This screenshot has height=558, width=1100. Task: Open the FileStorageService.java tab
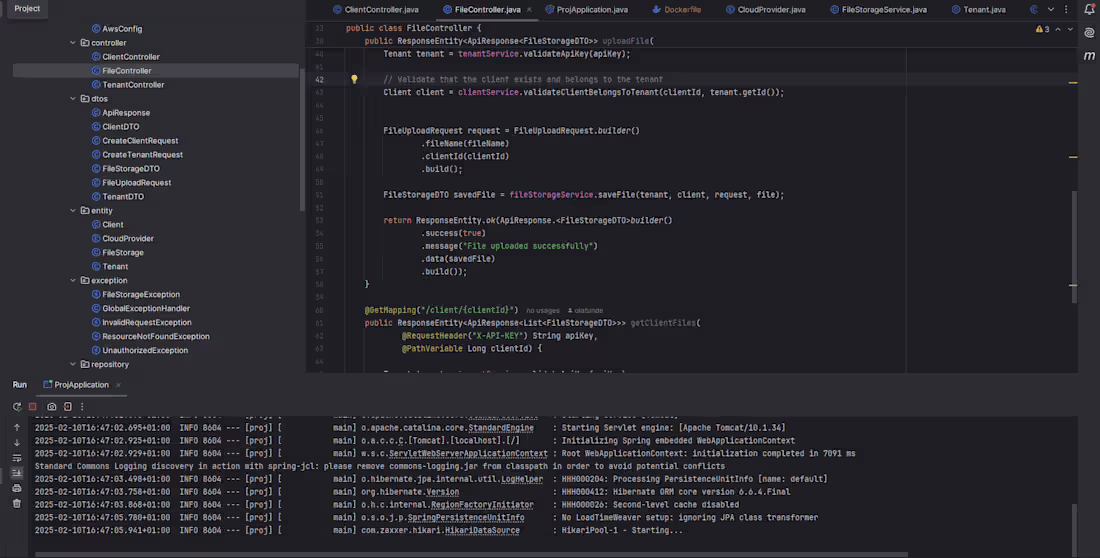[x=884, y=10]
